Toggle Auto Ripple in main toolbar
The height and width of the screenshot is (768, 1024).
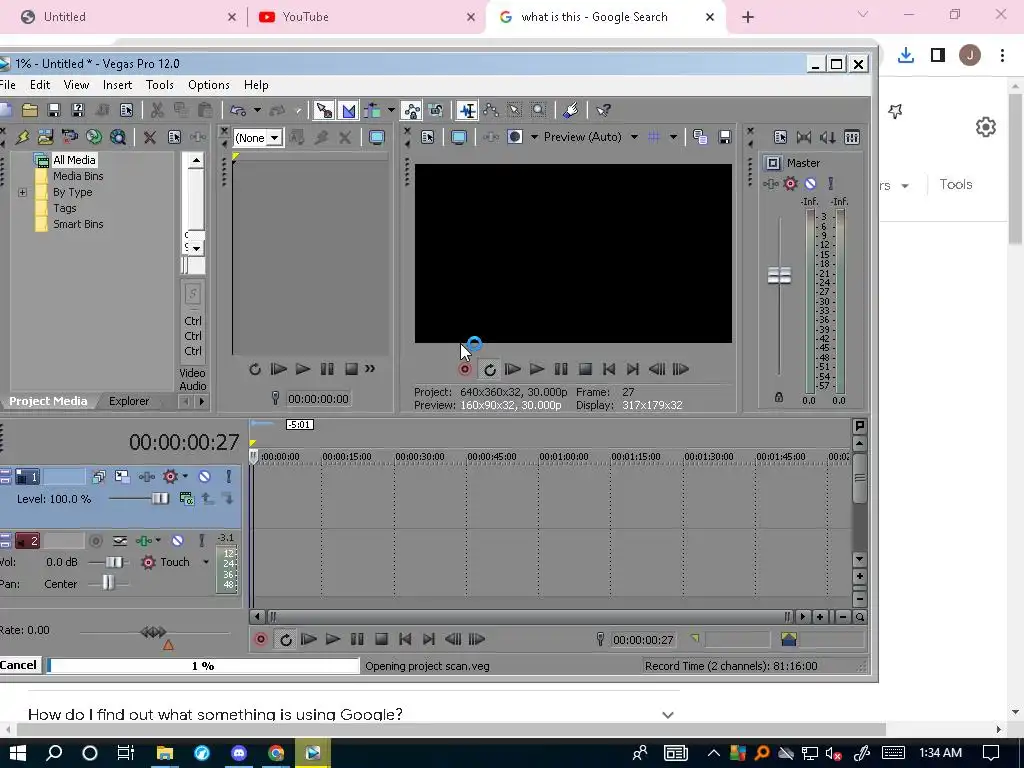point(373,110)
